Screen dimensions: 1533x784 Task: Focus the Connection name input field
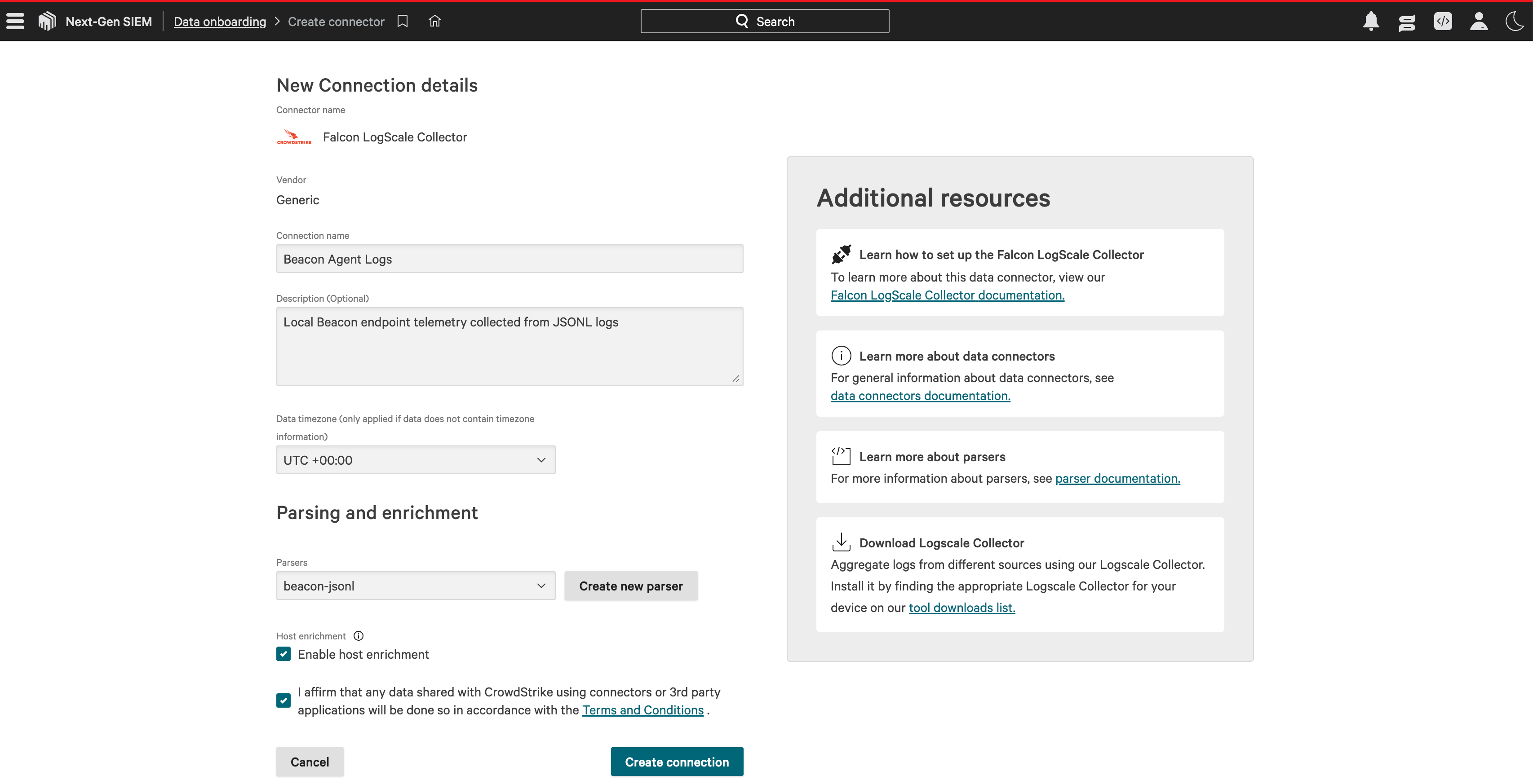coord(510,259)
